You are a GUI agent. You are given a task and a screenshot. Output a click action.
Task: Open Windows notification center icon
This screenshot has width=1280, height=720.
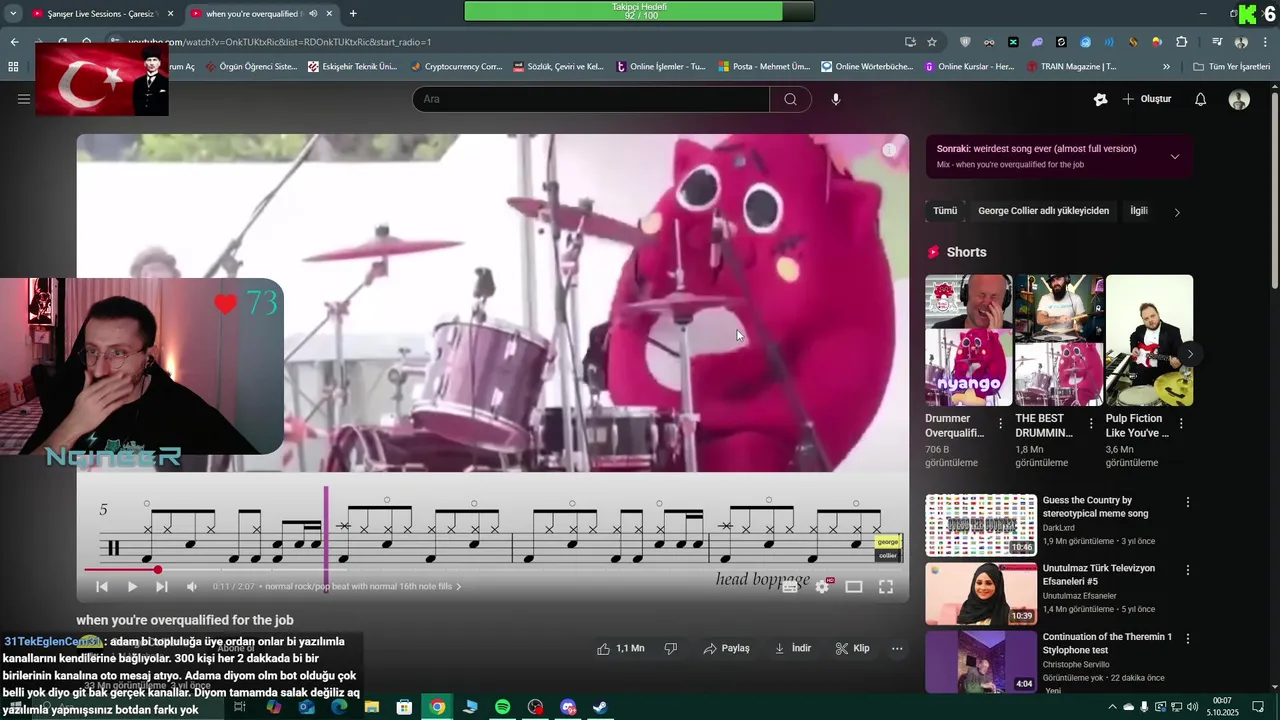(1259, 707)
